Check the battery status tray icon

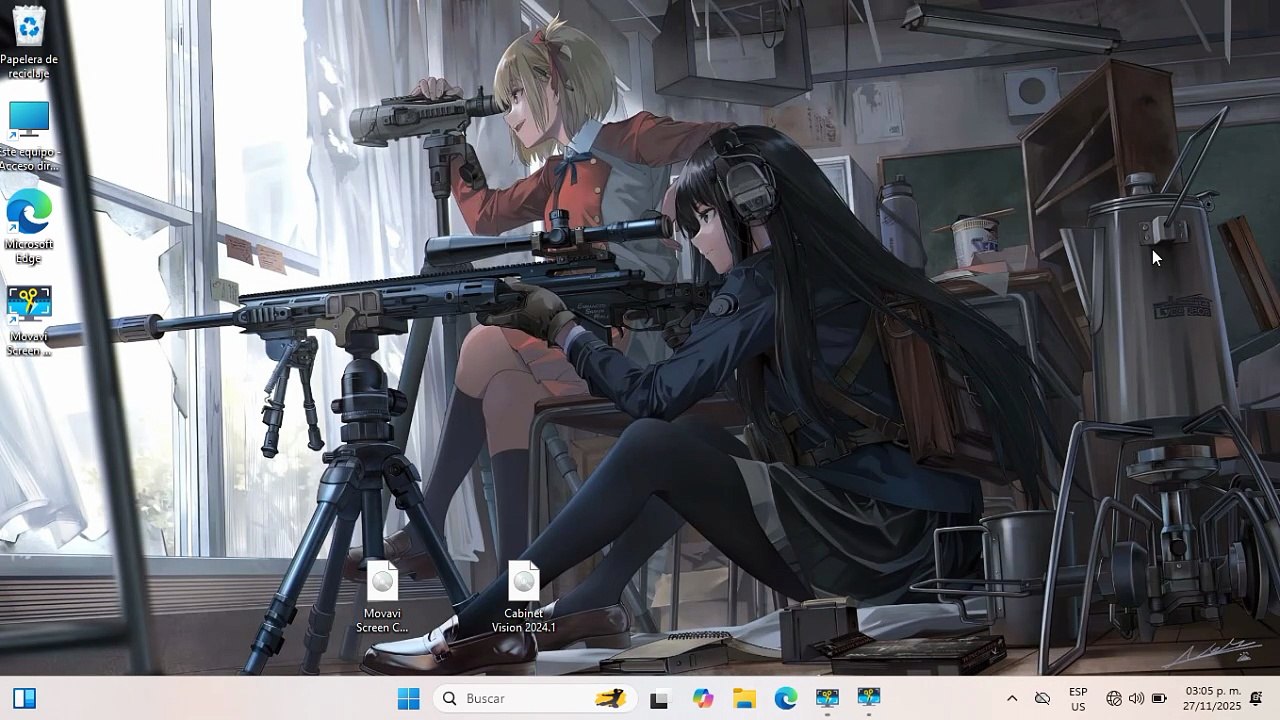point(1159,698)
